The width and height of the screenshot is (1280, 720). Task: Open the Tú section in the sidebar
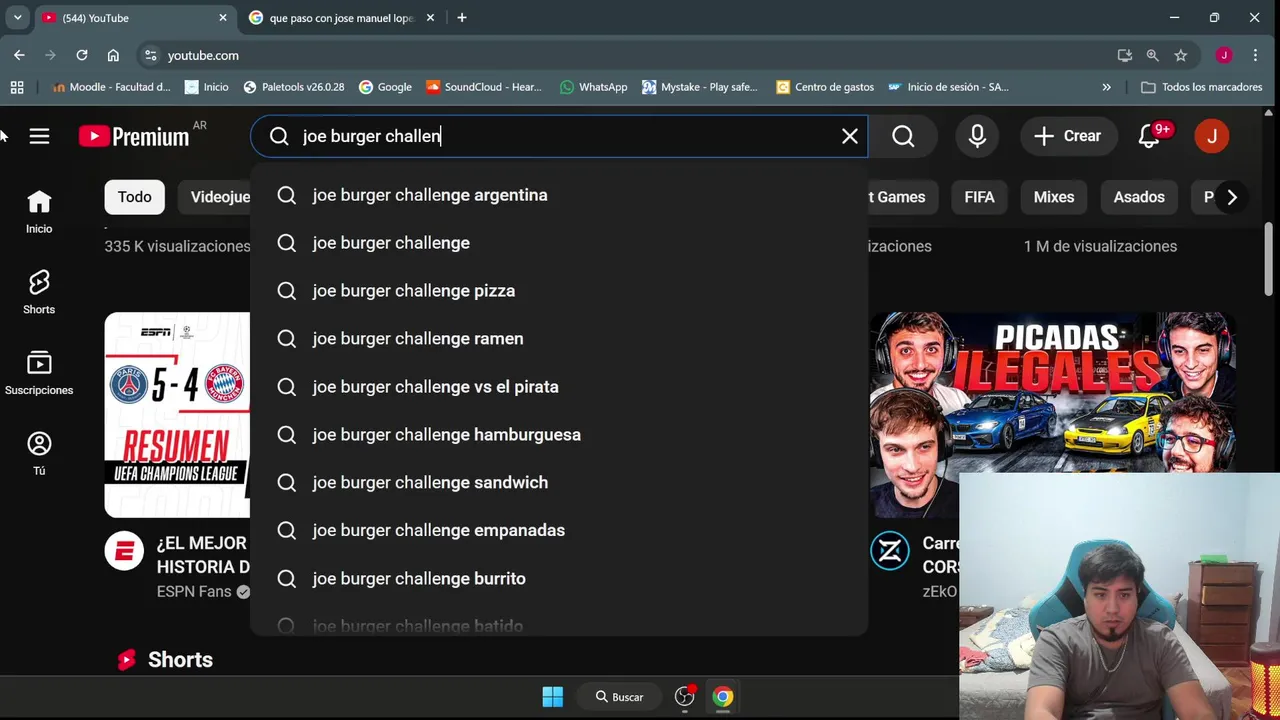click(39, 454)
